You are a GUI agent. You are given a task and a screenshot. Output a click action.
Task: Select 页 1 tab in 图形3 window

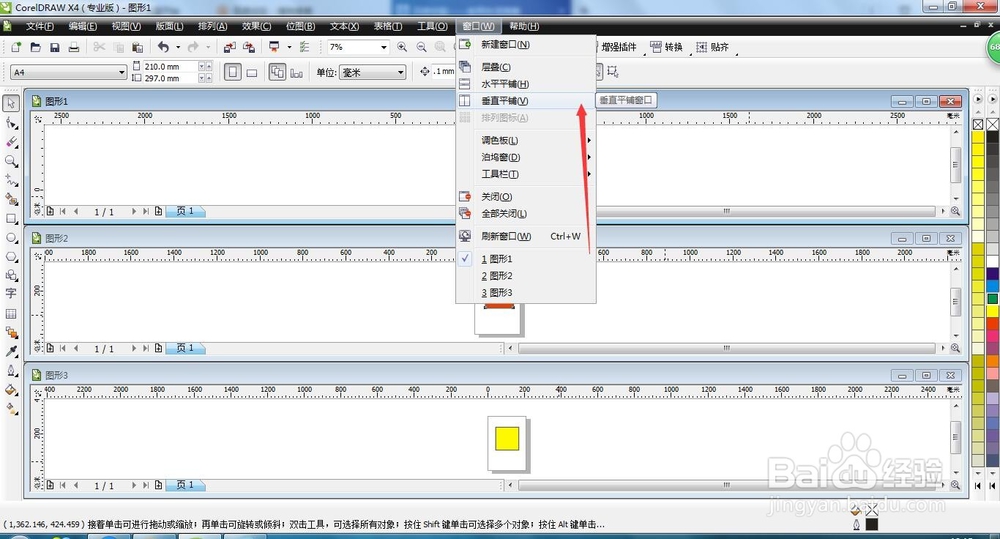[185, 485]
